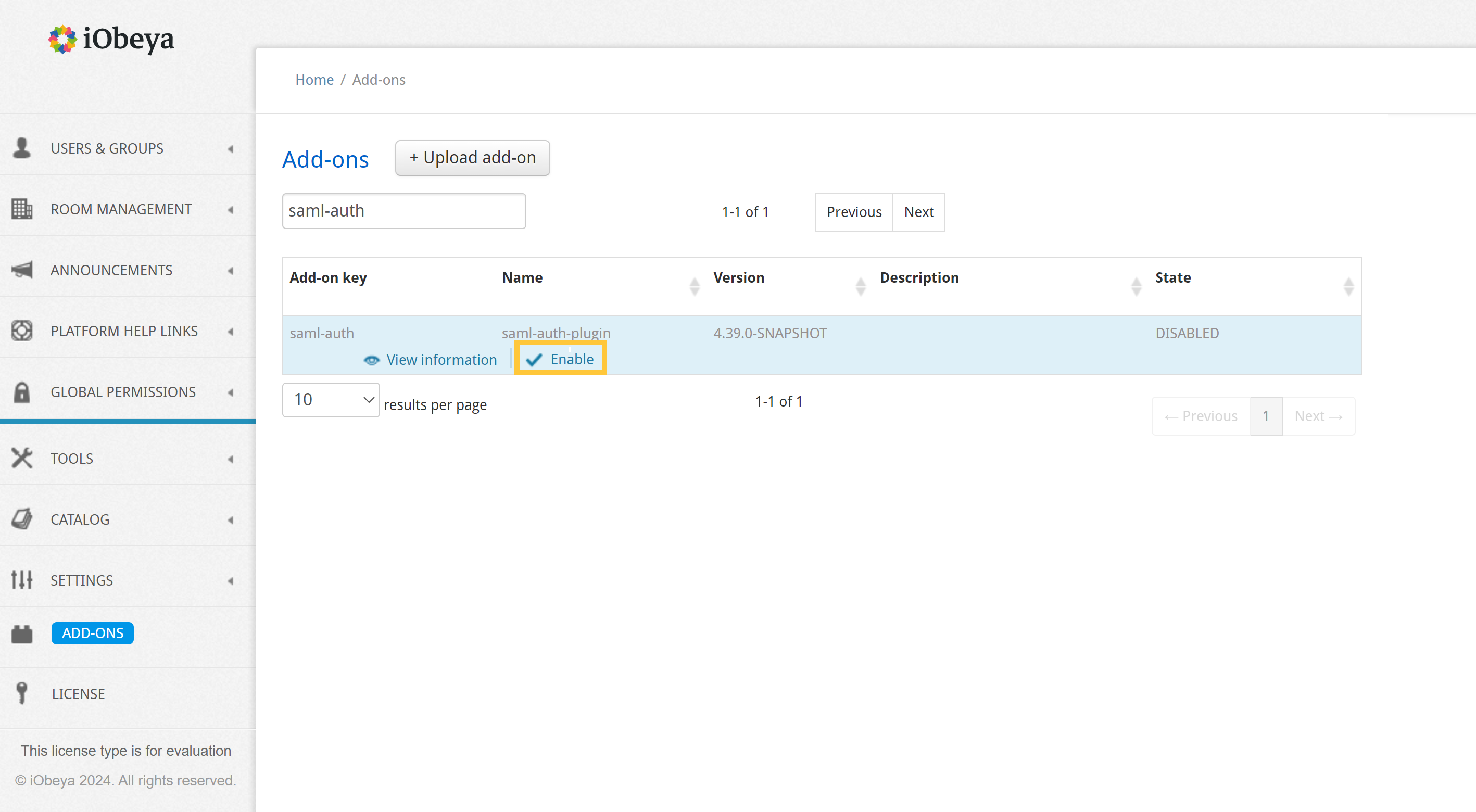Click the iObeya logo
This screenshot has height=812, width=1476.
click(x=111, y=39)
